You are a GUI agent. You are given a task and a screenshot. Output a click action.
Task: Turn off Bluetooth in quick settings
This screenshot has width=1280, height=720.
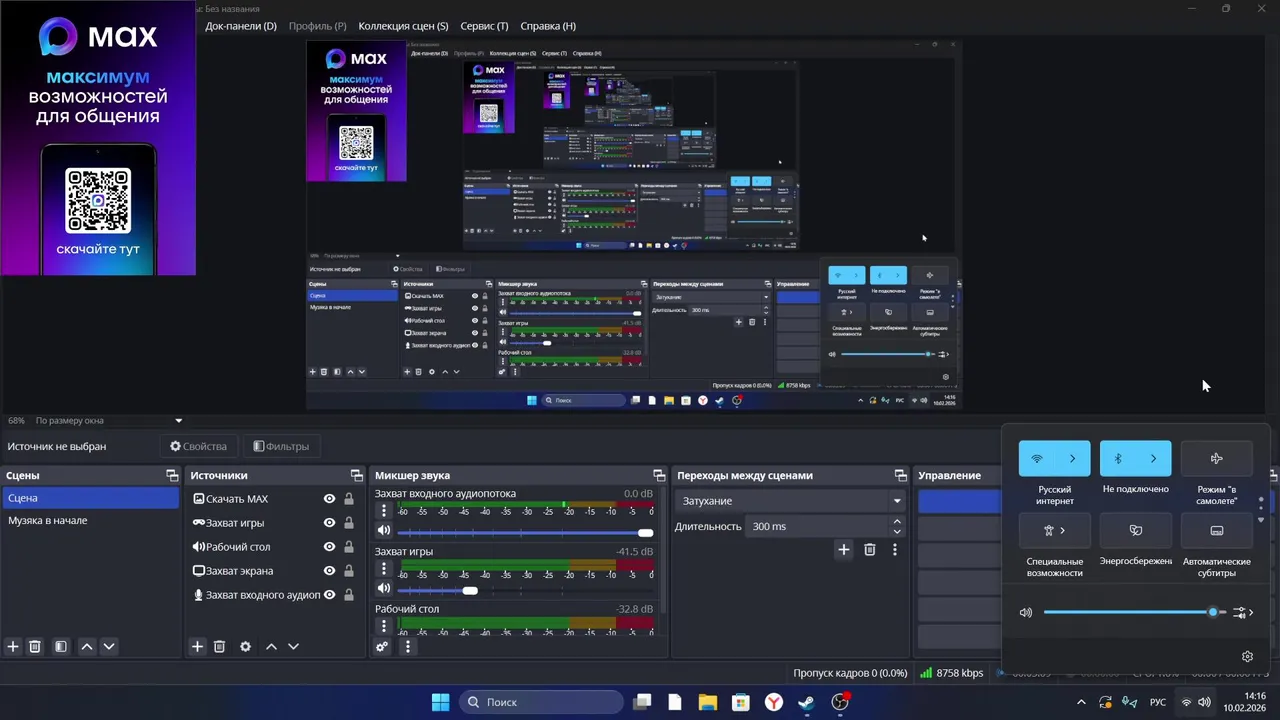[x=1118, y=459]
